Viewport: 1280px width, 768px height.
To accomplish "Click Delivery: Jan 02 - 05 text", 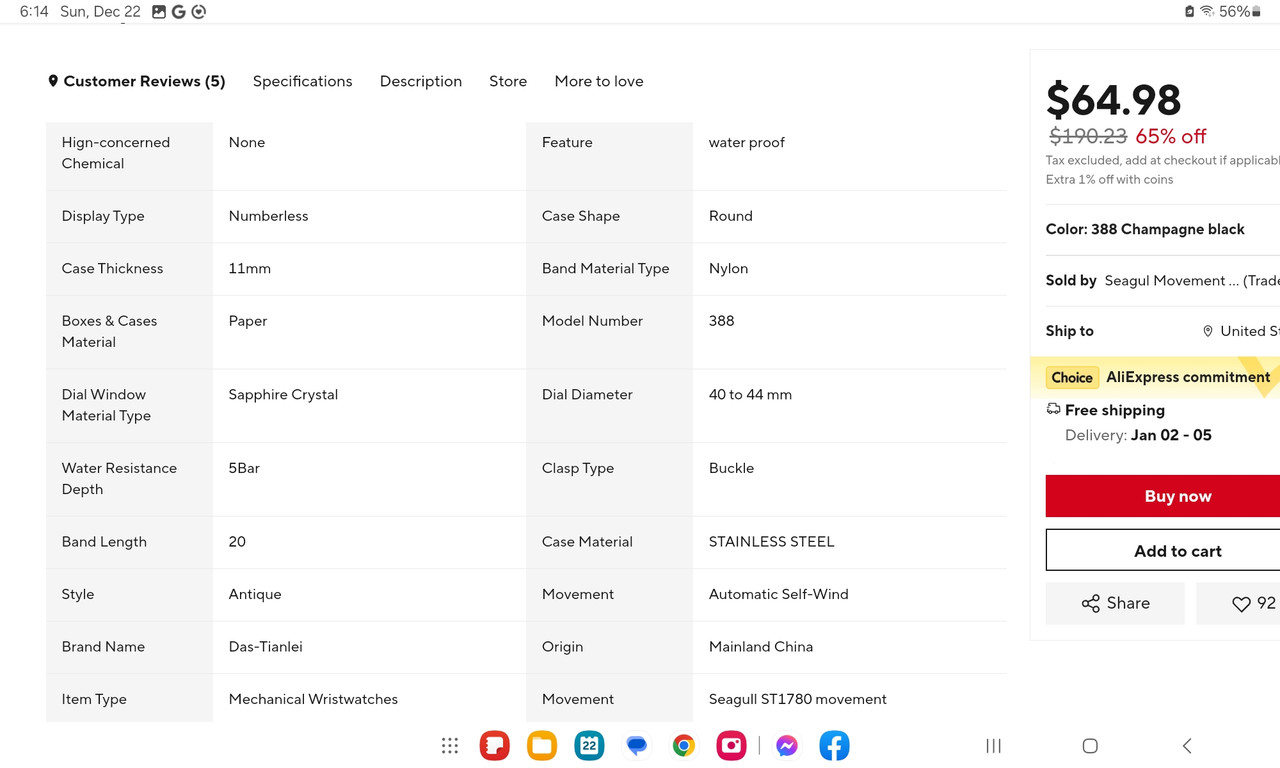I will click(x=1138, y=435).
